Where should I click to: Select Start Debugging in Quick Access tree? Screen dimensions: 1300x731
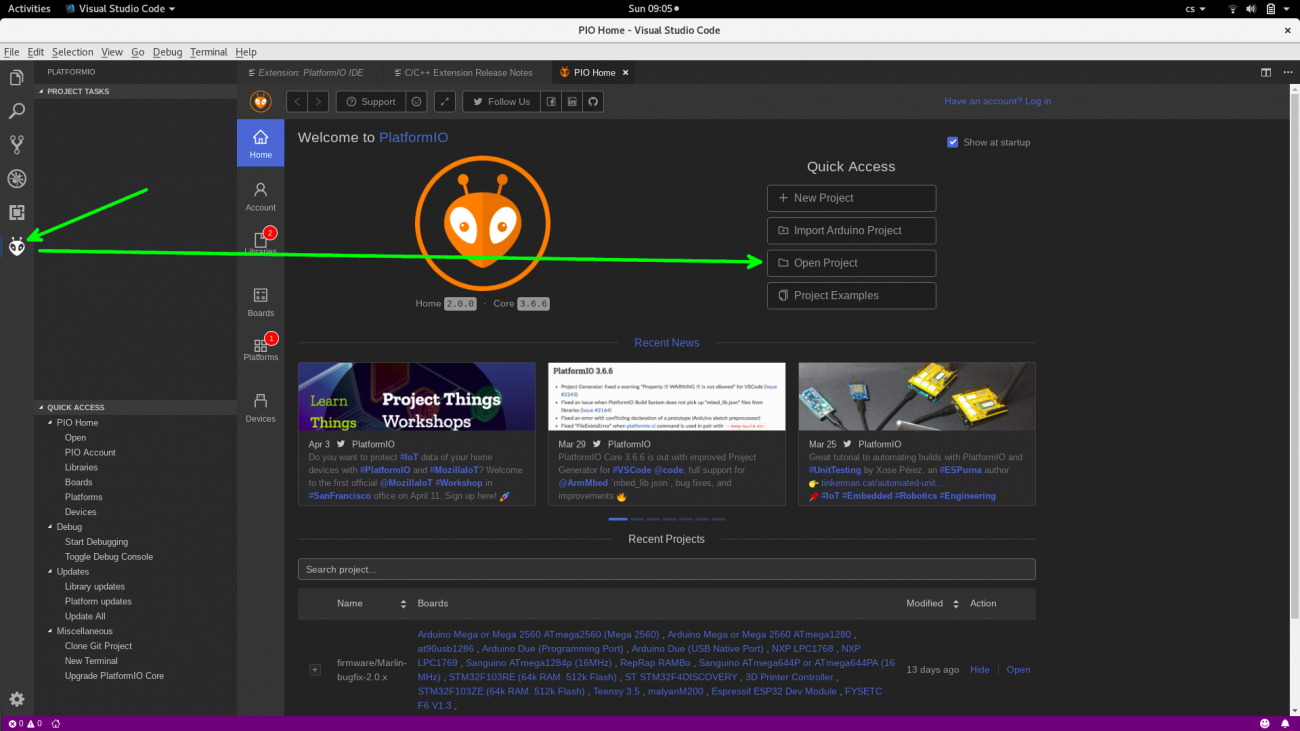pyautogui.click(x=96, y=542)
